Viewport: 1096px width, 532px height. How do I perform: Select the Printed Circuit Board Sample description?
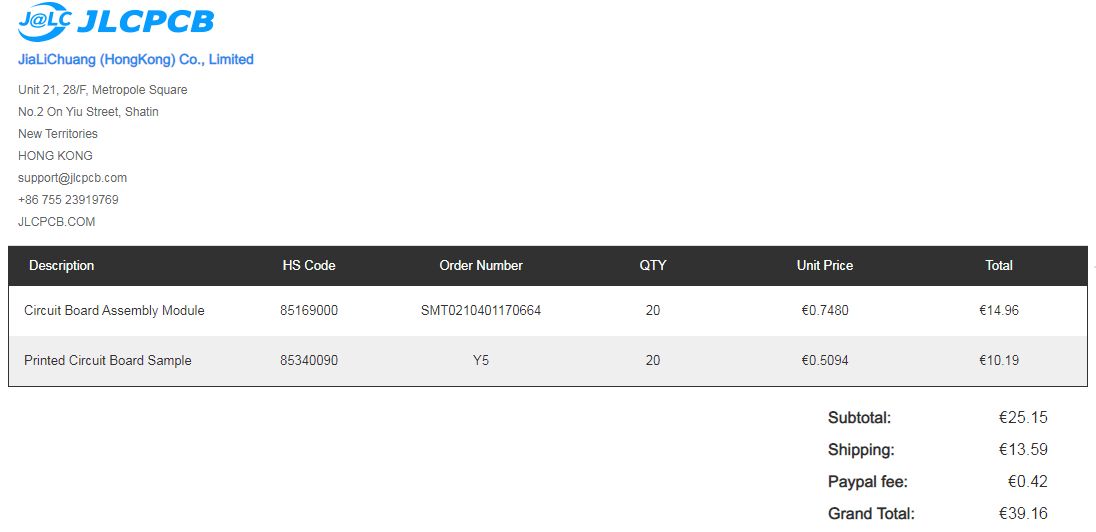click(108, 360)
